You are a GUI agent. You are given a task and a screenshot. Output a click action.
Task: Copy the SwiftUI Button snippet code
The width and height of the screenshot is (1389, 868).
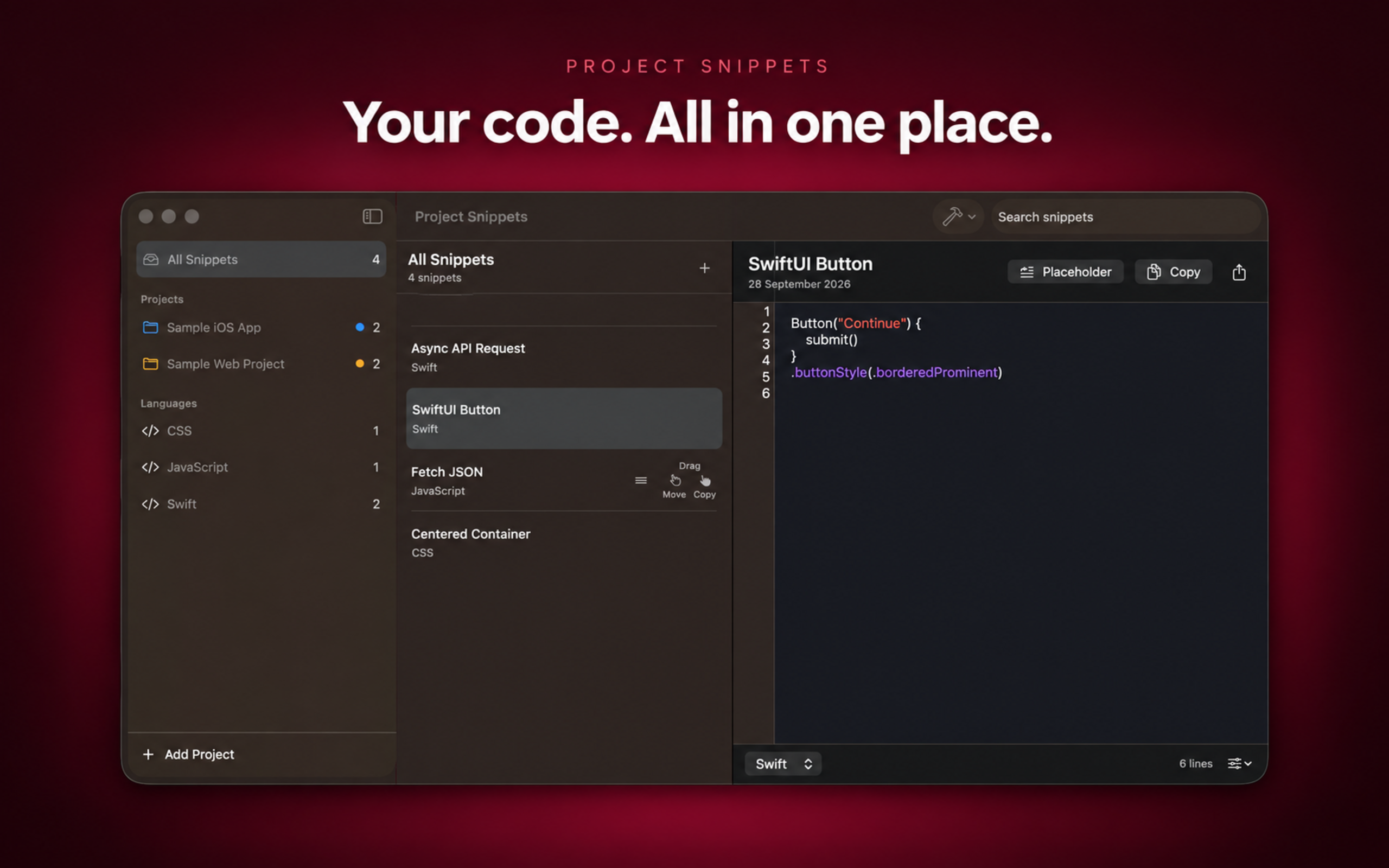tap(1173, 272)
